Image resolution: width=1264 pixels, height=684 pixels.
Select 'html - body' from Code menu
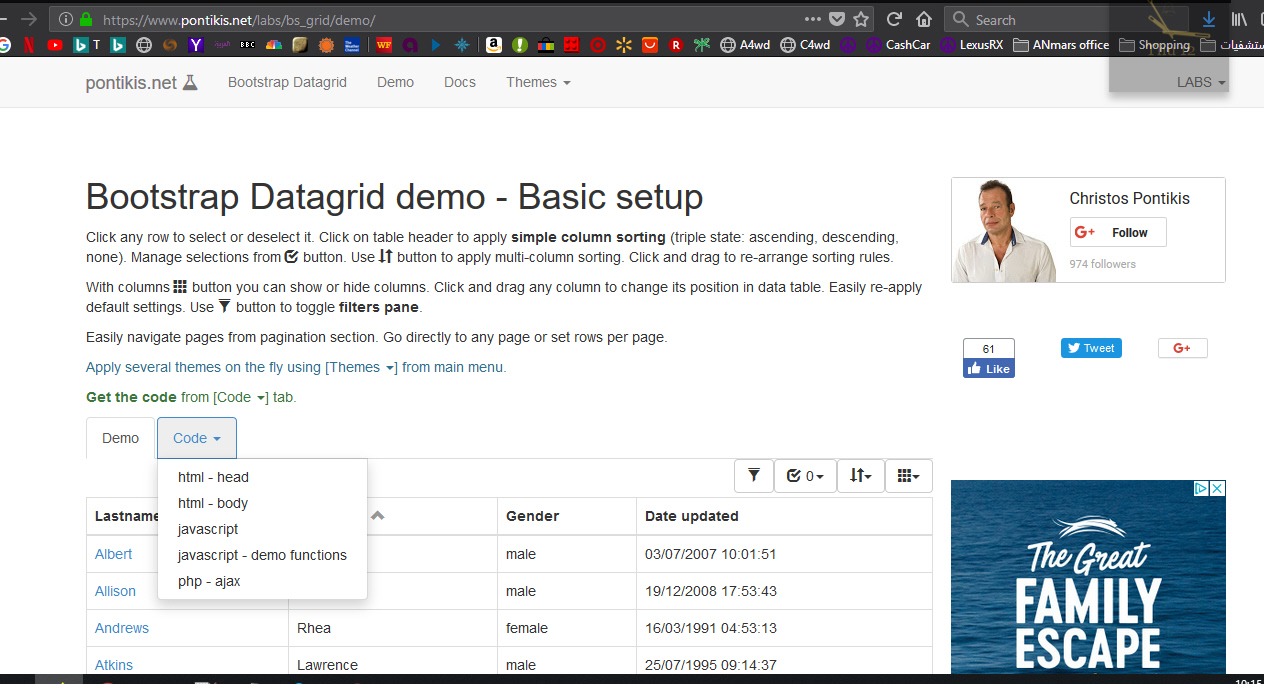(213, 503)
